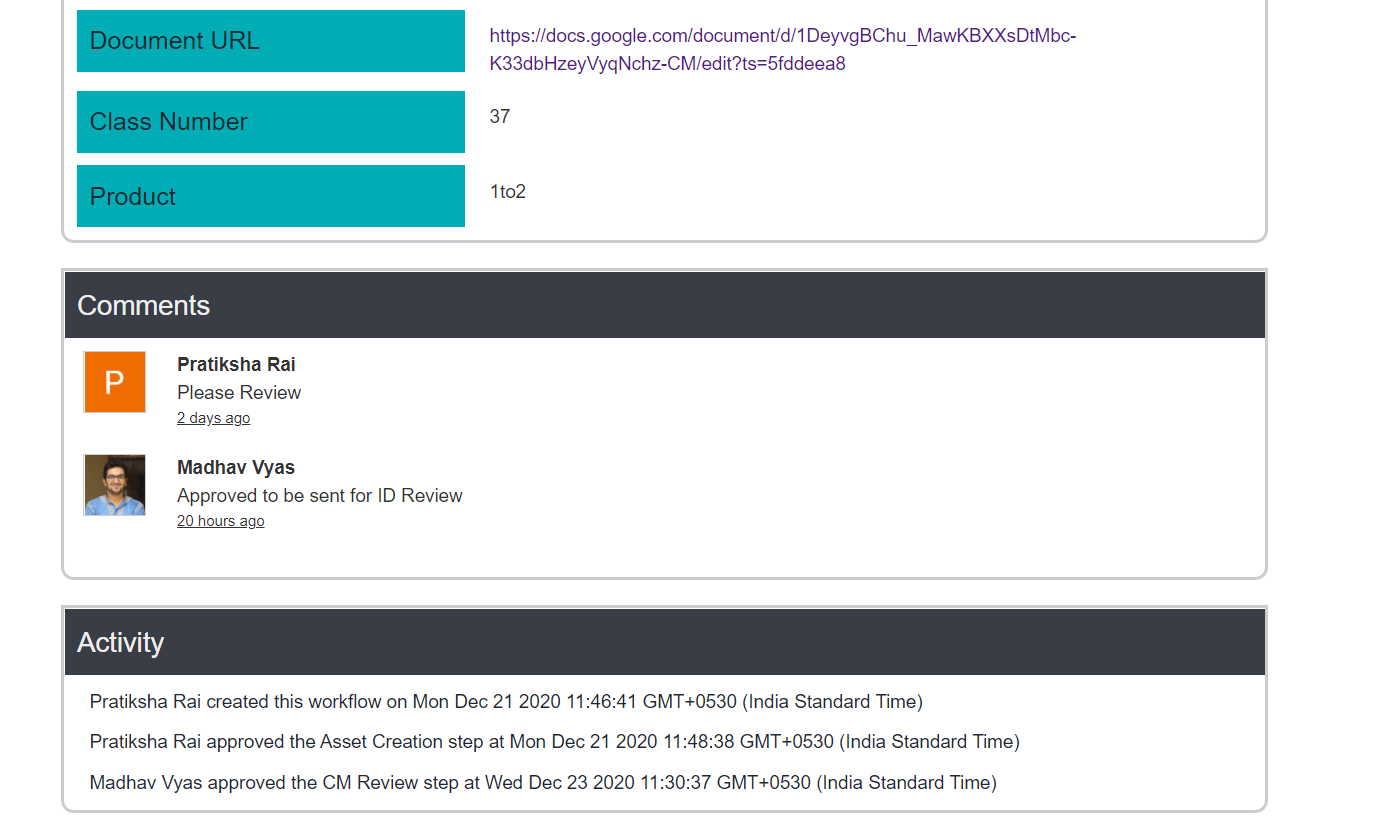Screen dimensions: 1388x824
Task: Click the Asset Creation approval log entry
Action: 553,741
